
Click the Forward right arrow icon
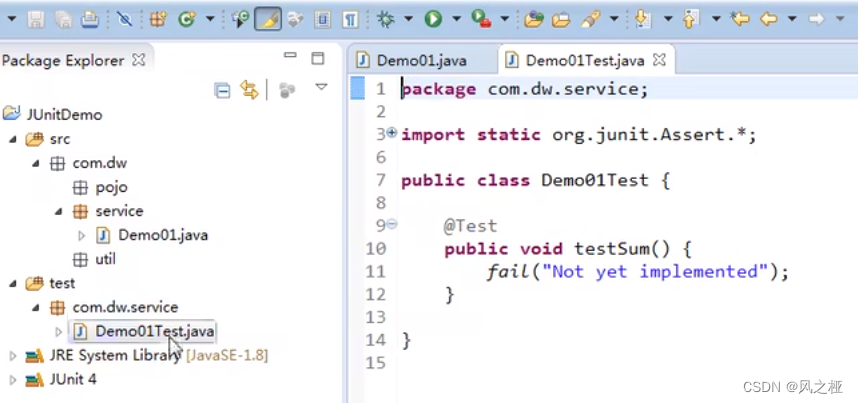(x=816, y=20)
